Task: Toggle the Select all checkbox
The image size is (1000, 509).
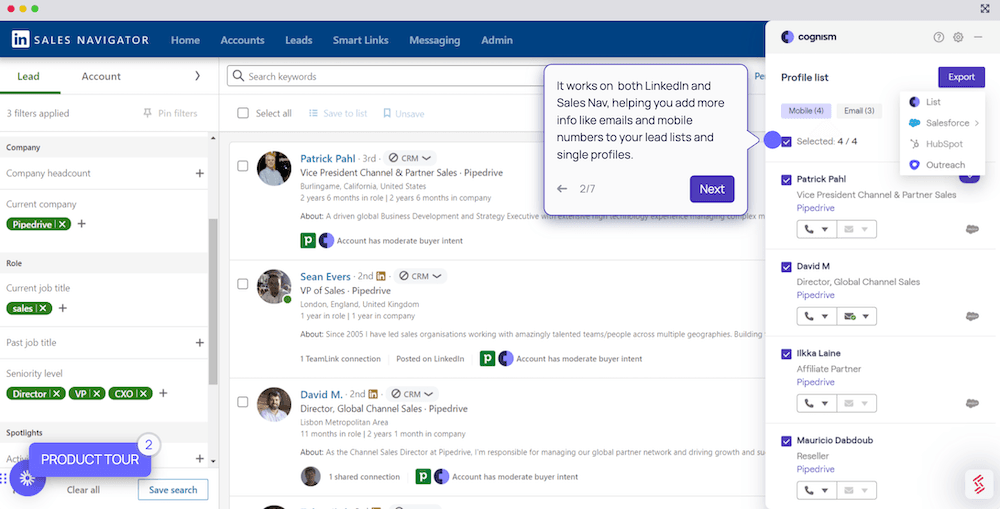Action: pos(243,113)
